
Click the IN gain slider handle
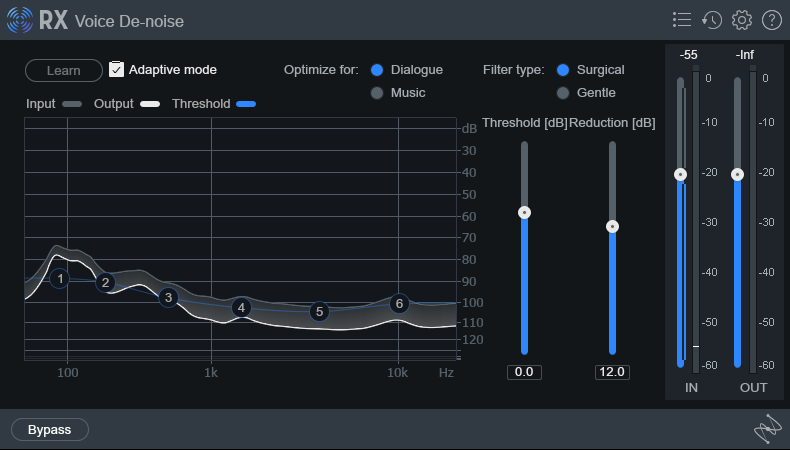681,174
